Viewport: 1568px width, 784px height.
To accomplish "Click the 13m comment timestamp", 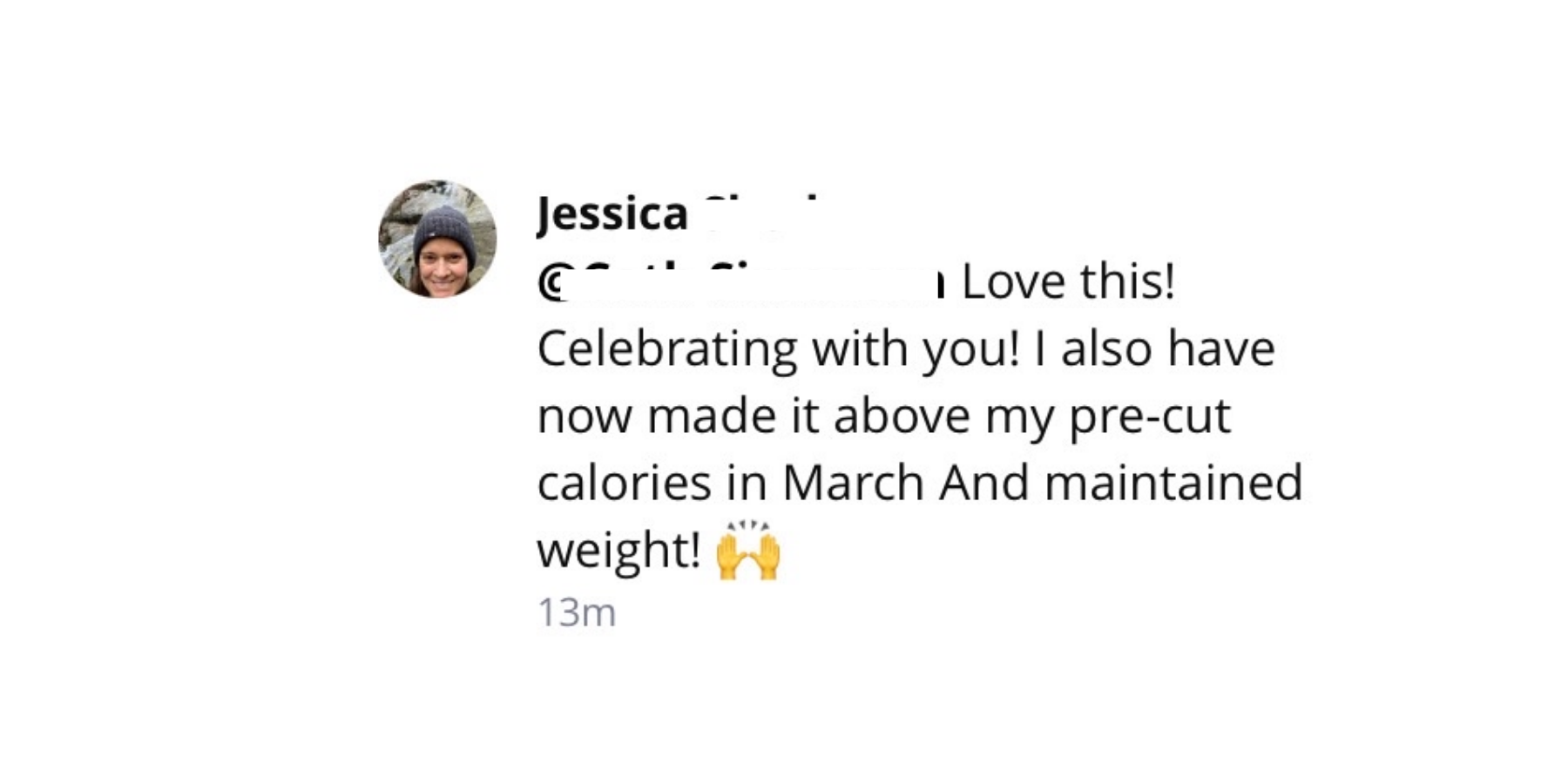I will [577, 612].
